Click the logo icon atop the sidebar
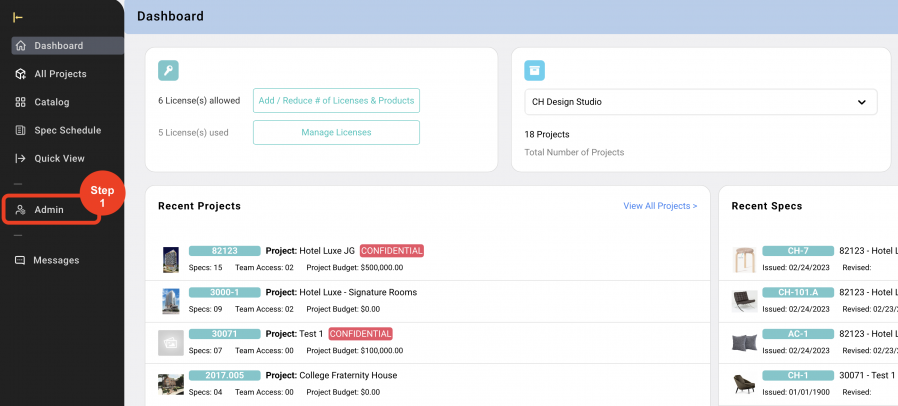 tap(18, 17)
